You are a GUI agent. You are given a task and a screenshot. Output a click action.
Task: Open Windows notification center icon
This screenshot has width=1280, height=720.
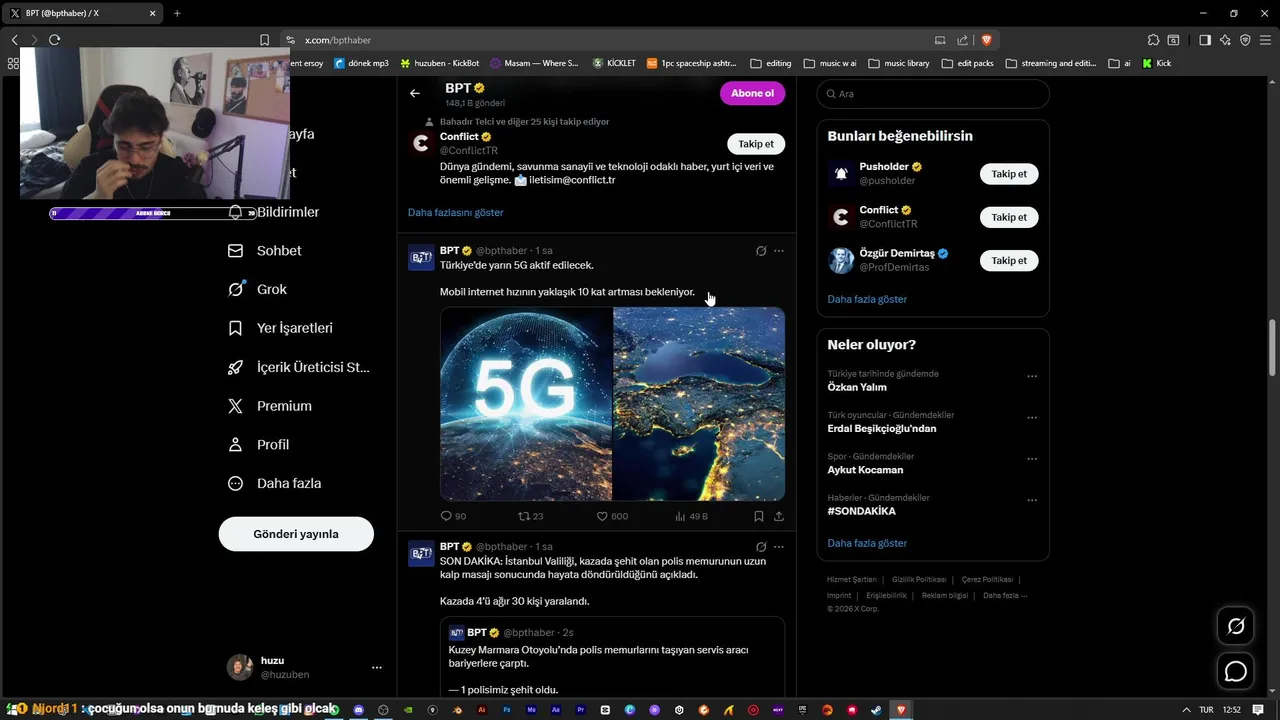click(1259, 709)
